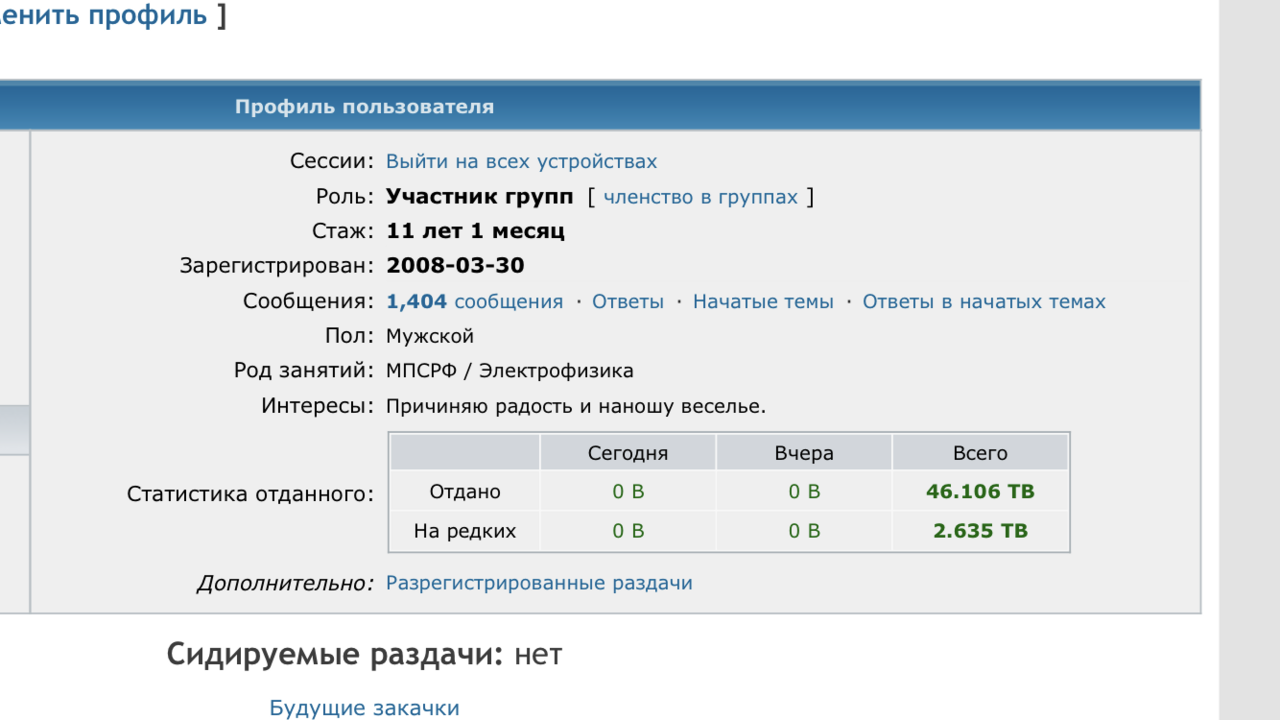Click the 'Вчера' column header
The image size is (1280, 720).
pyautogui.click(x=804, y=453)
